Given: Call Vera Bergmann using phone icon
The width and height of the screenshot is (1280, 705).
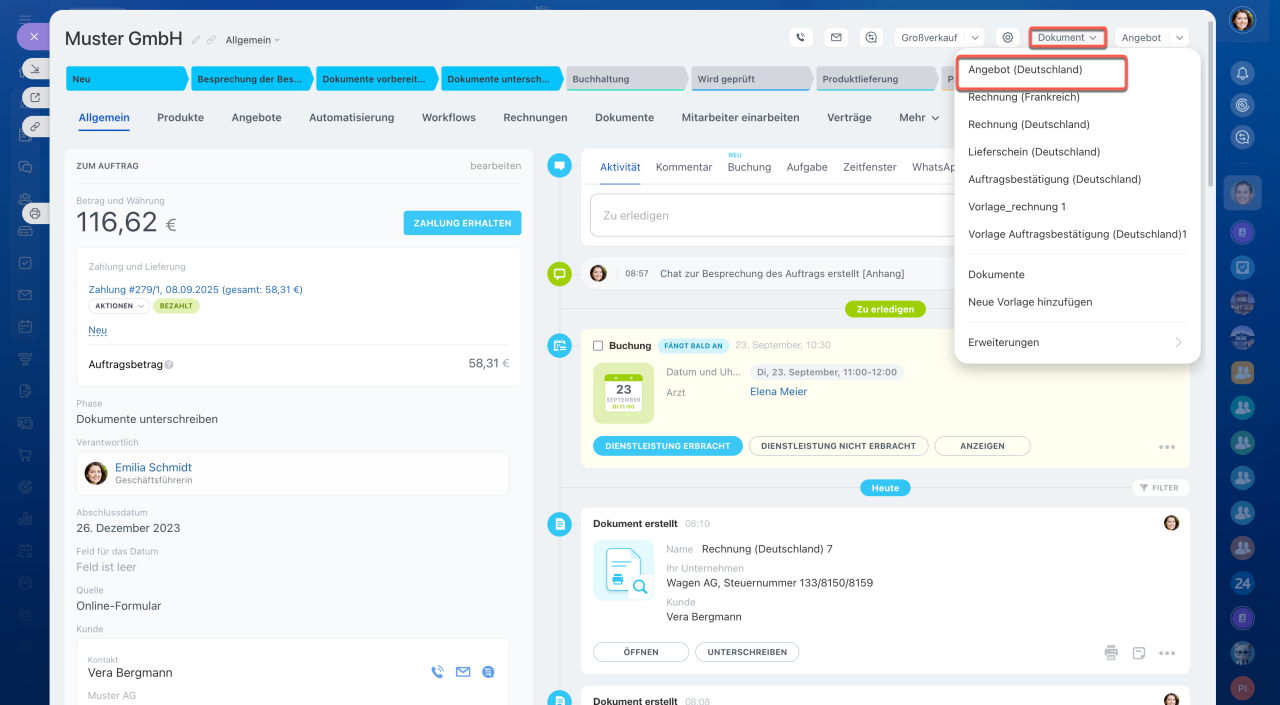Looking at the screenshot, I should (437, 672).
